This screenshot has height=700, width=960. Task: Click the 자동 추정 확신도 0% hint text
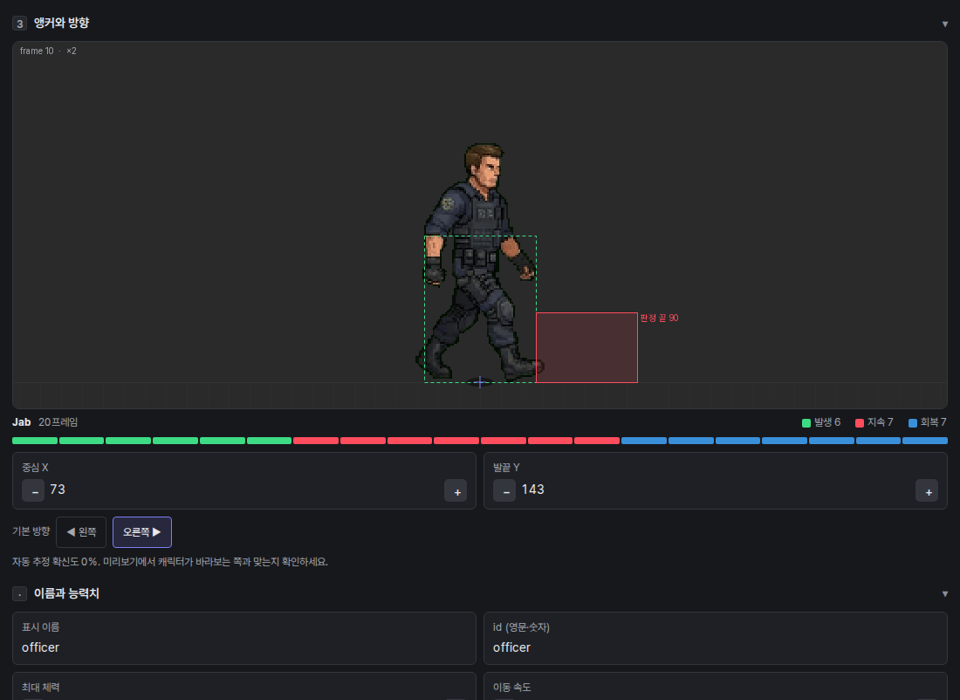(x=170, y=562)
